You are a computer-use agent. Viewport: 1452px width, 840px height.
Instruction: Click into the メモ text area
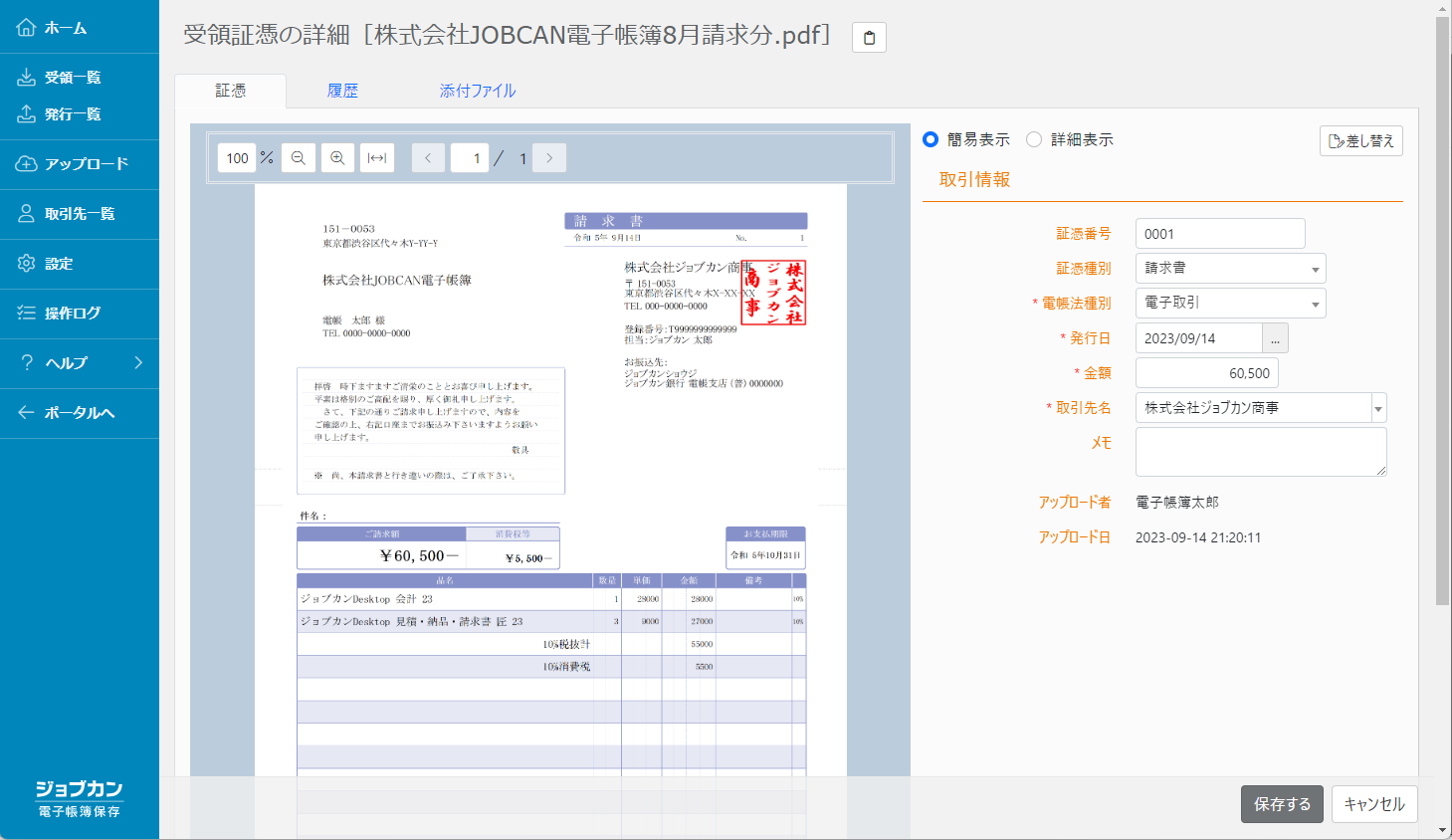(x=1260, y=452)
